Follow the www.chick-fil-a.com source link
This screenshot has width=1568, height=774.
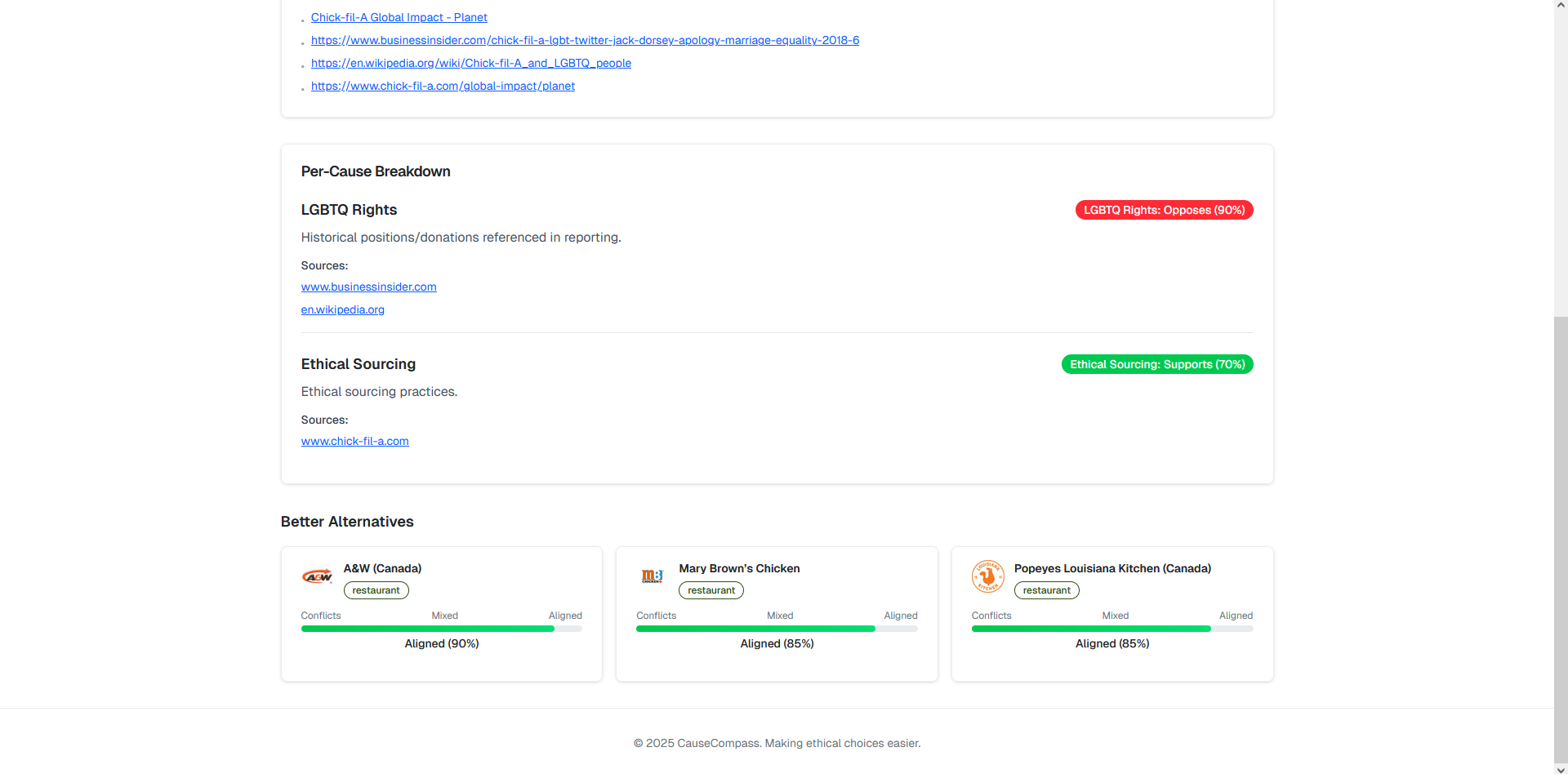[355, 441]
